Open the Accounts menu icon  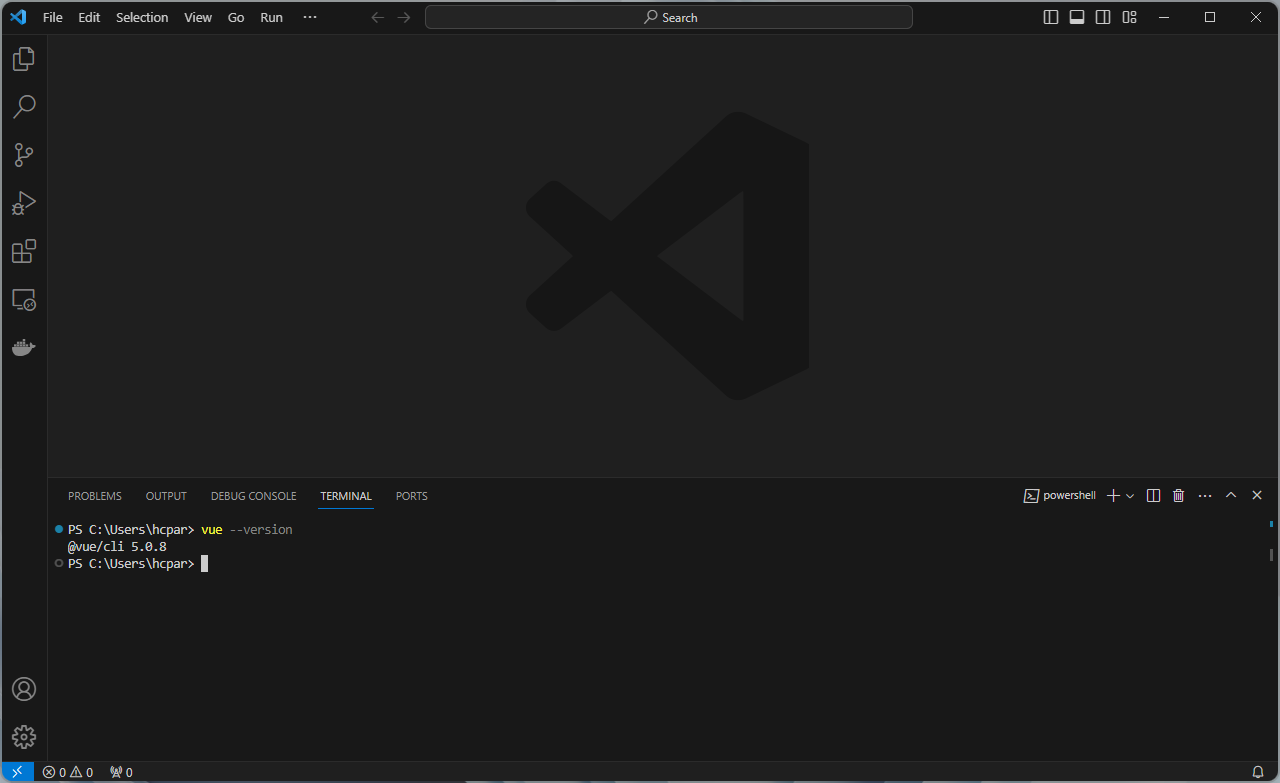tap(24, 689)
